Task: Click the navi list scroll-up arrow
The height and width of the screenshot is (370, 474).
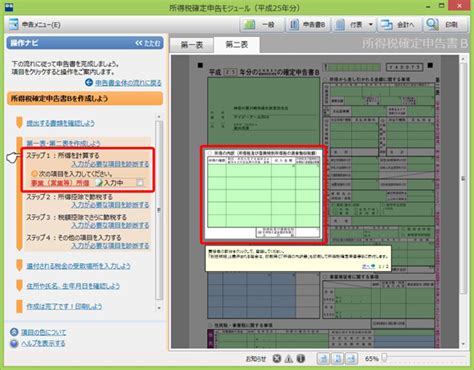Action: [159, 117]
